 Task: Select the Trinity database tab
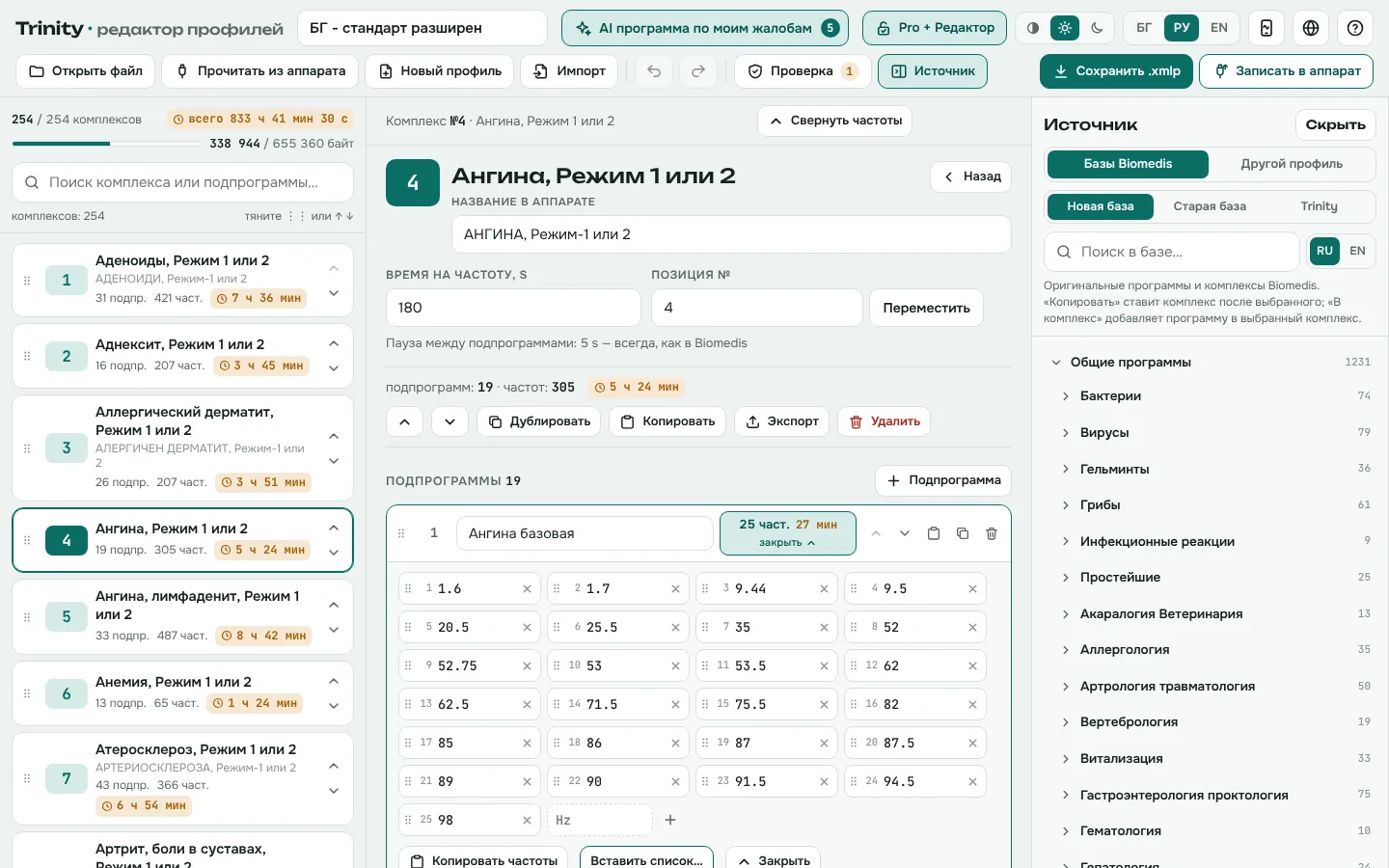[x=1319, y=206]
